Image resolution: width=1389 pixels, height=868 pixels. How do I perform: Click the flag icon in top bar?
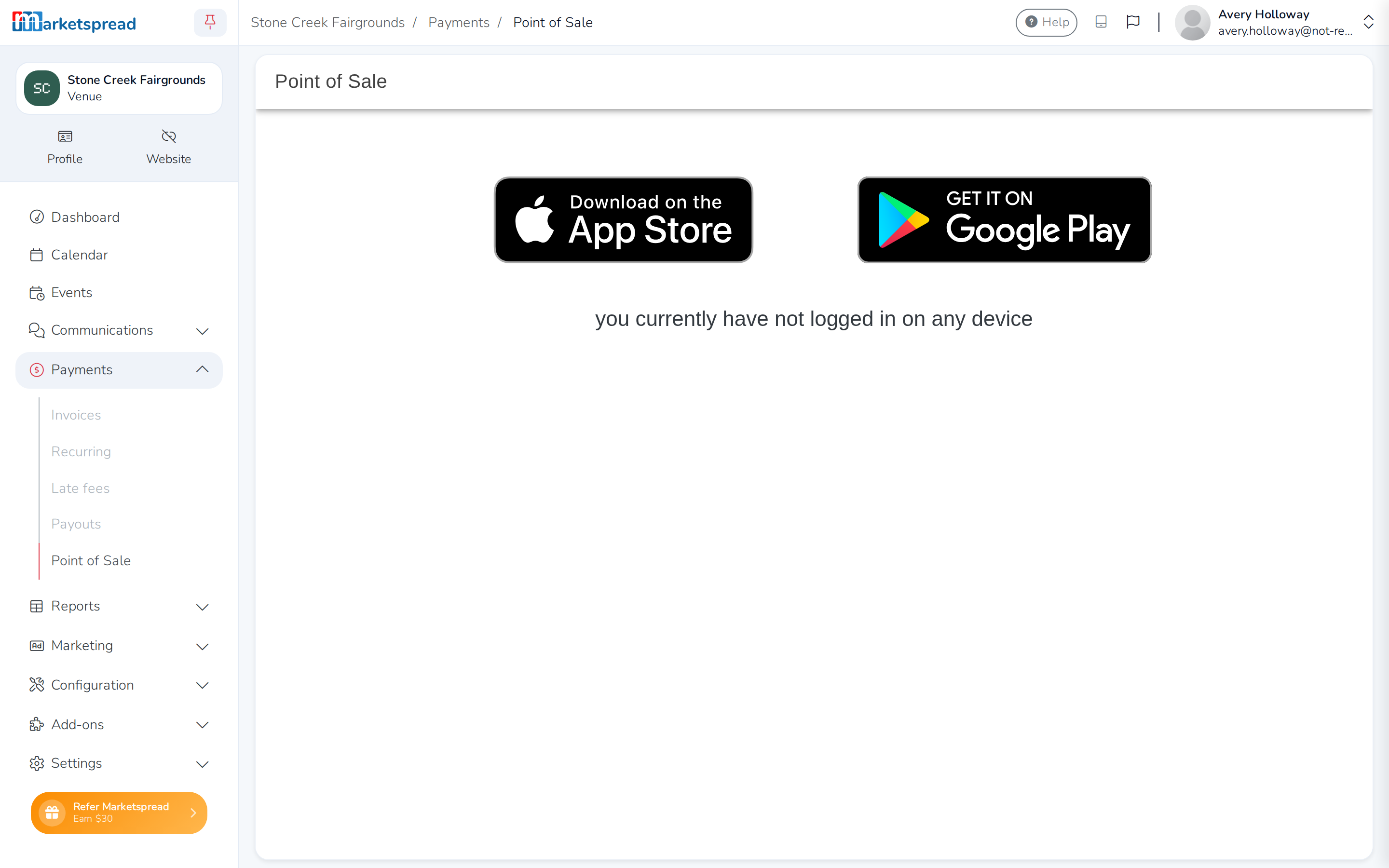pyautogui.click(x=1132, y=22)
